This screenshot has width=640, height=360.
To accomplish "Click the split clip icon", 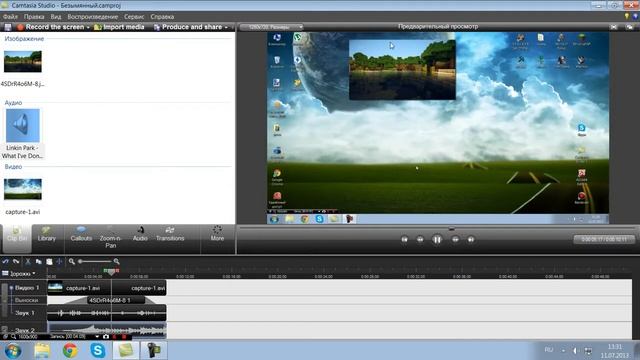I will (59, 261).
